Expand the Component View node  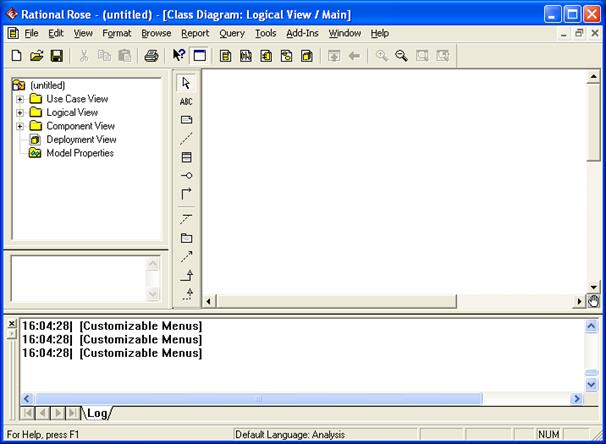(x=20, y=126)
